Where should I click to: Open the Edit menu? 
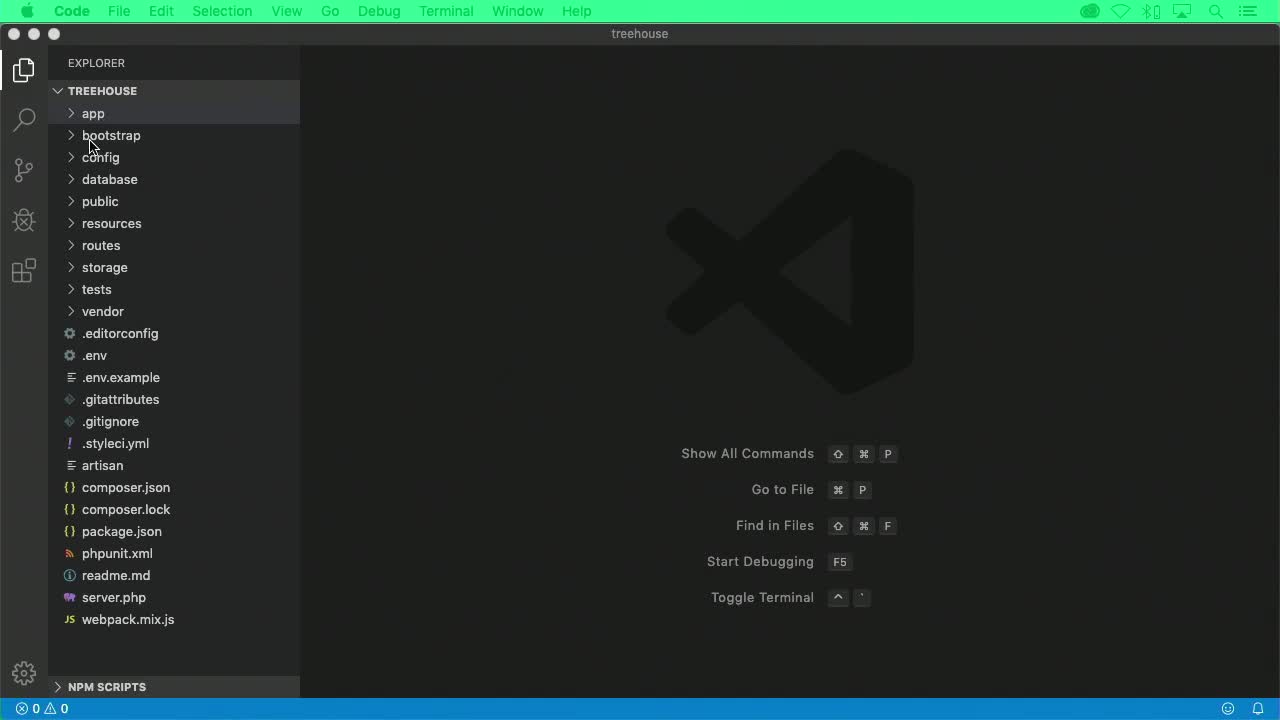tap(161, 11)
